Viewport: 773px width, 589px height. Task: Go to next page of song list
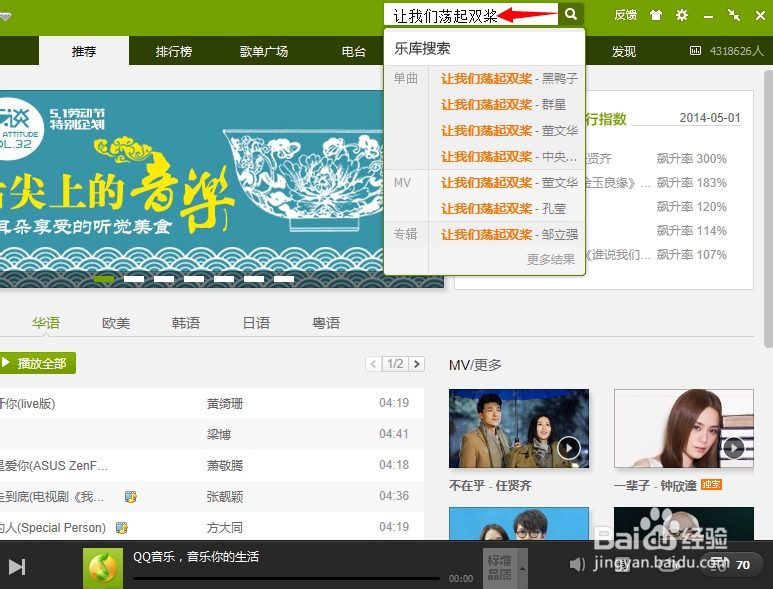pyautogui.click(x=417, y=364)
